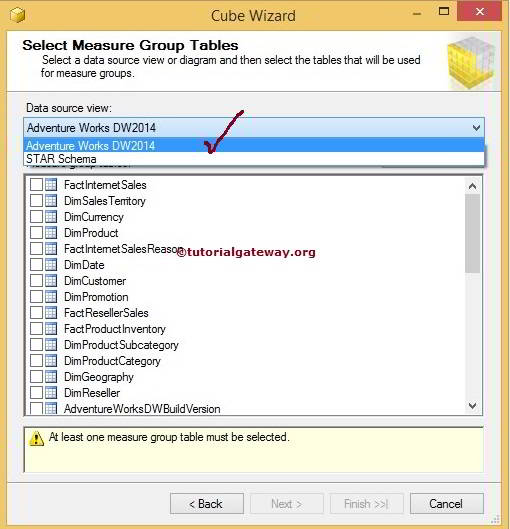
Task: Click the Cube Wizard title bar cube icon
Action: 18,15
